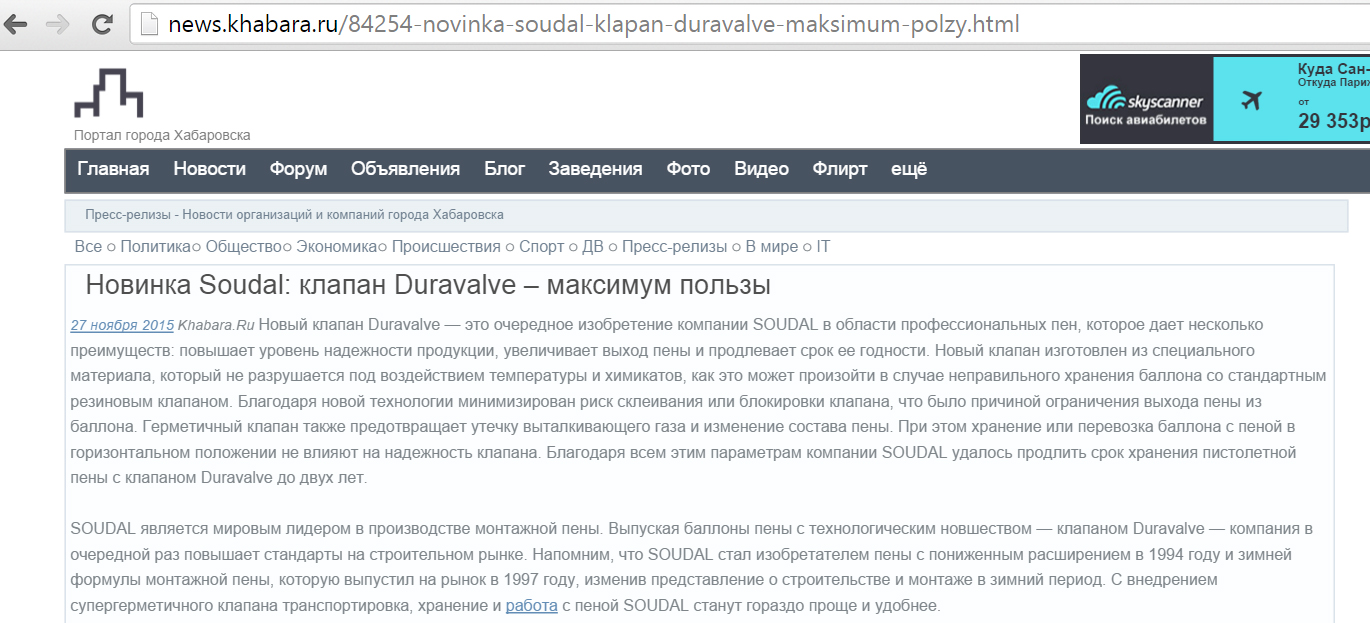Click the Khabara.Ru source label
Viewport: 1370px width, 623px height.
point(217,325)
